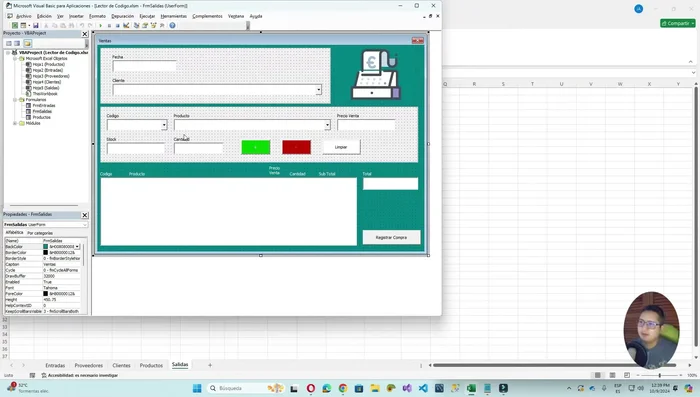Click View Code icon in Project panel
Viewport: 700px width, 397px height.
8,43
